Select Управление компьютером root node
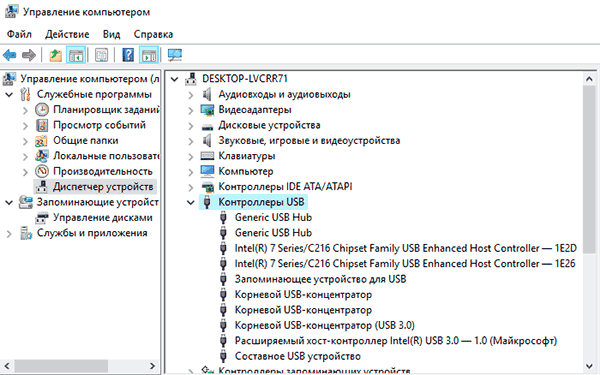Image resolution: width=600 pixels, height=375 pixels. [90, 79]
